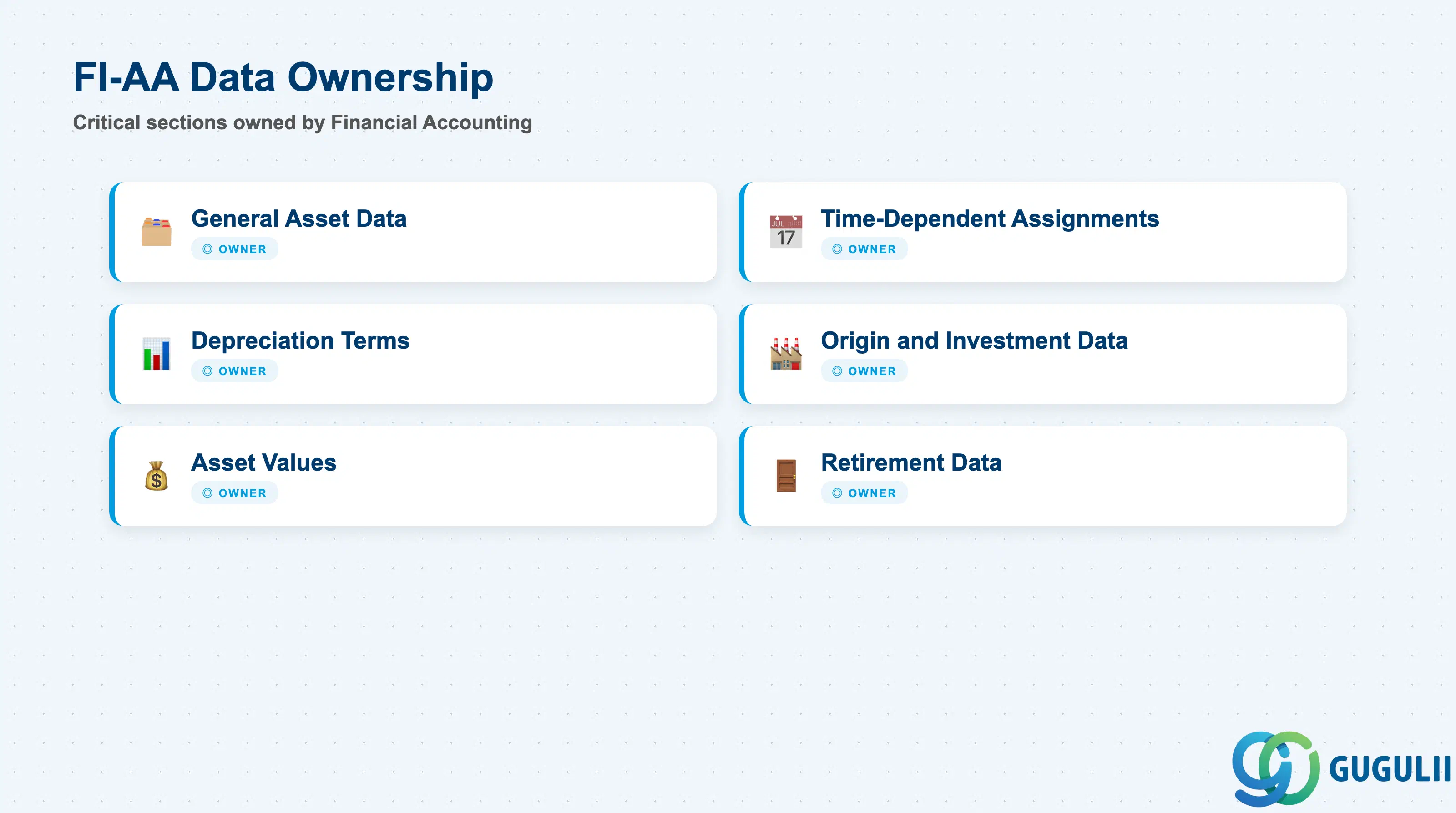Select OWNER badge under Origin and Investment Data
The width and height of the screenshot is (1456, 813).
(x=864, y=371)
